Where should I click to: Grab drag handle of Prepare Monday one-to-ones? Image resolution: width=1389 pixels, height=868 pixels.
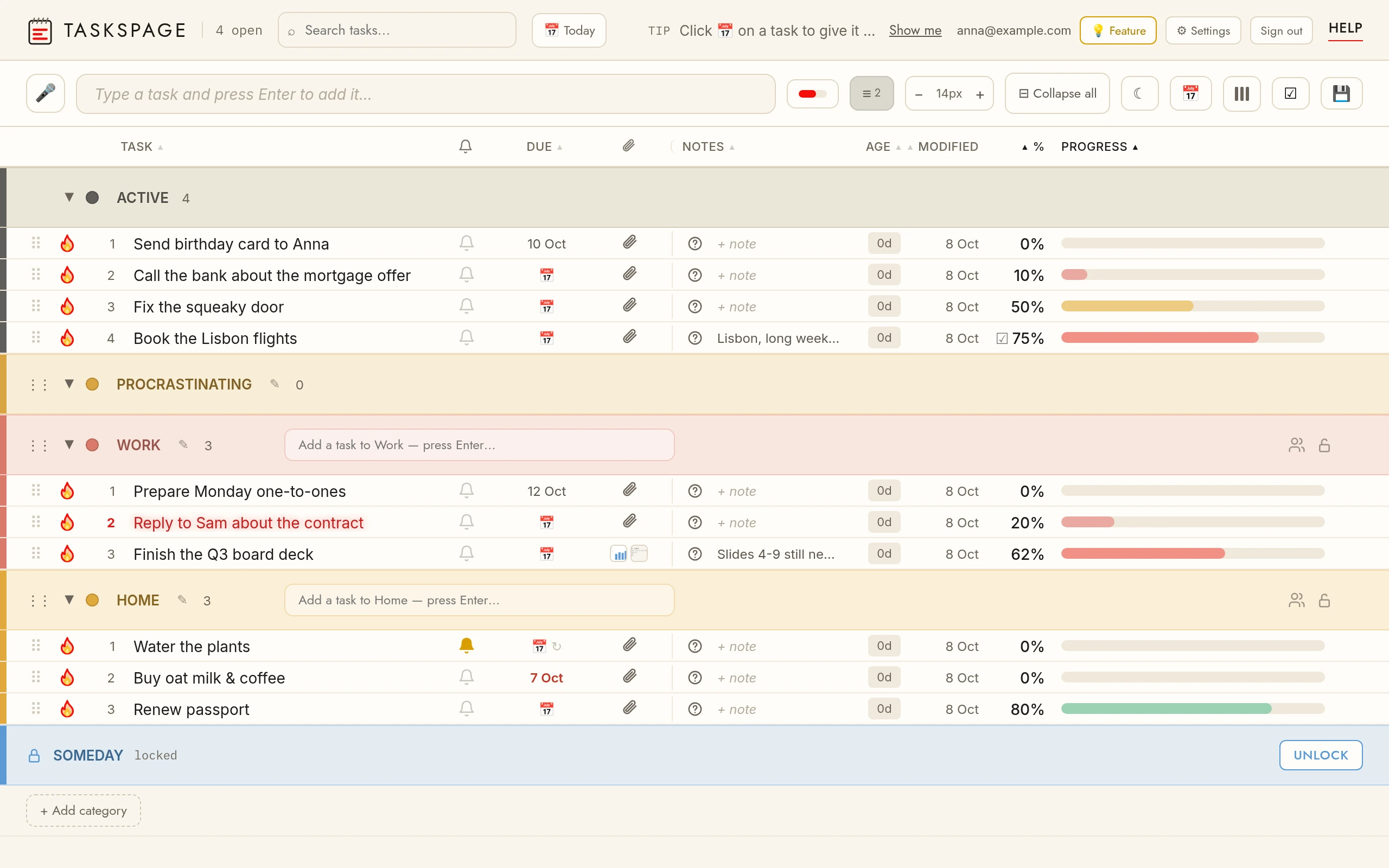click(x=36, y=490)
